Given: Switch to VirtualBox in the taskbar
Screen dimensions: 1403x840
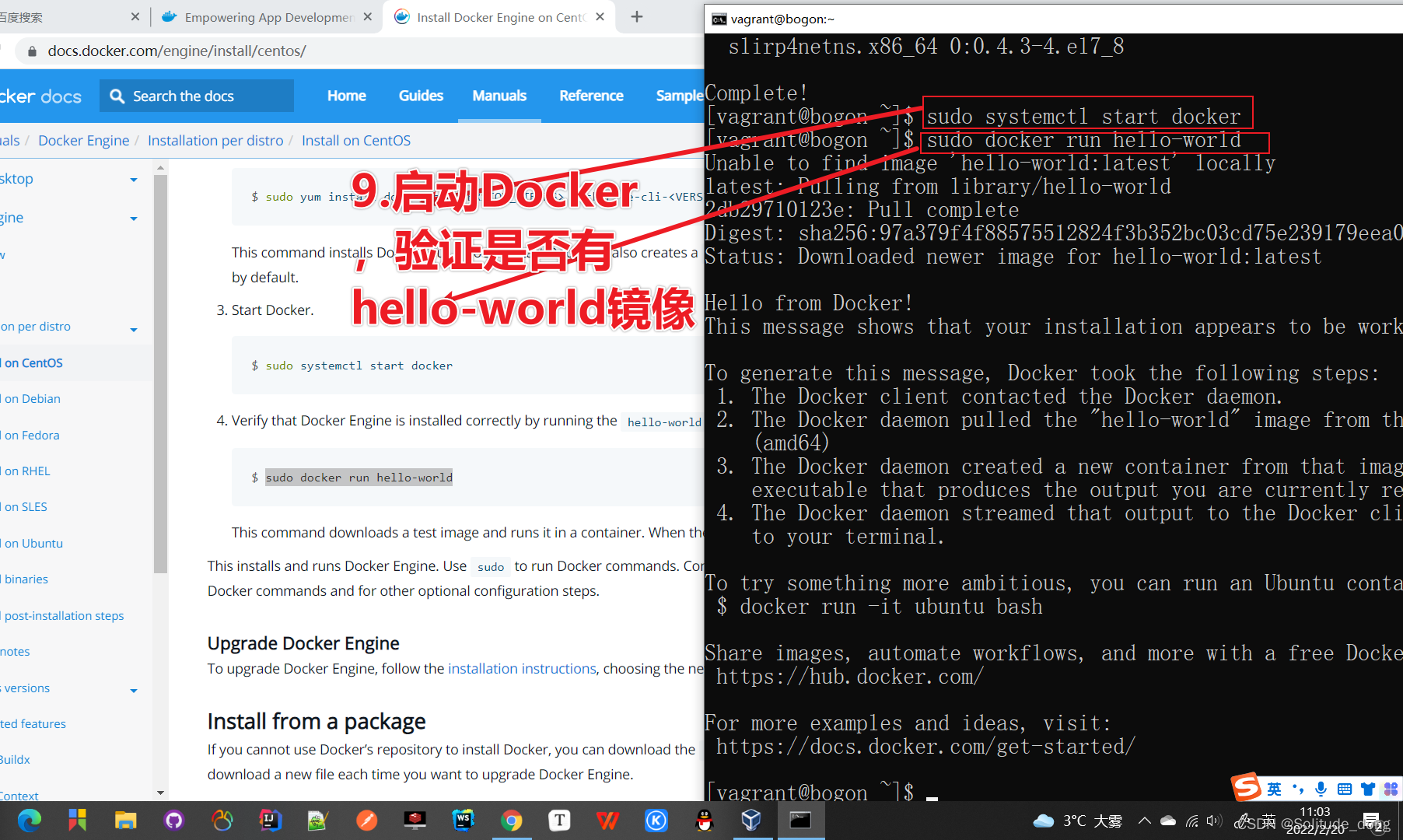Looking at the screenshot, I should coord(752,821).
